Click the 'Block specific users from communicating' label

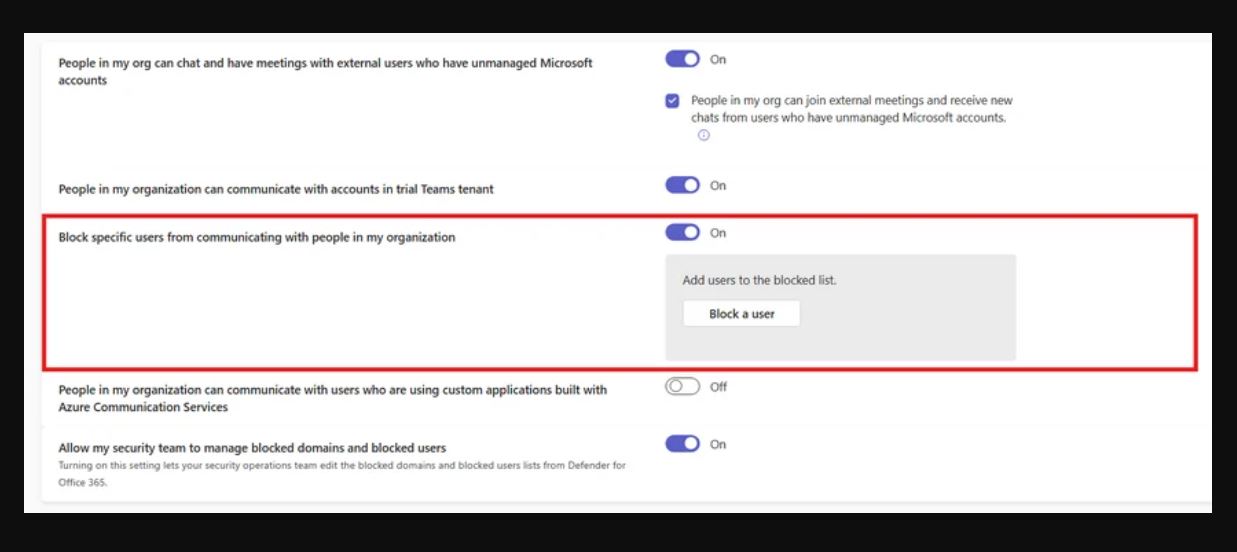[257, 237]
